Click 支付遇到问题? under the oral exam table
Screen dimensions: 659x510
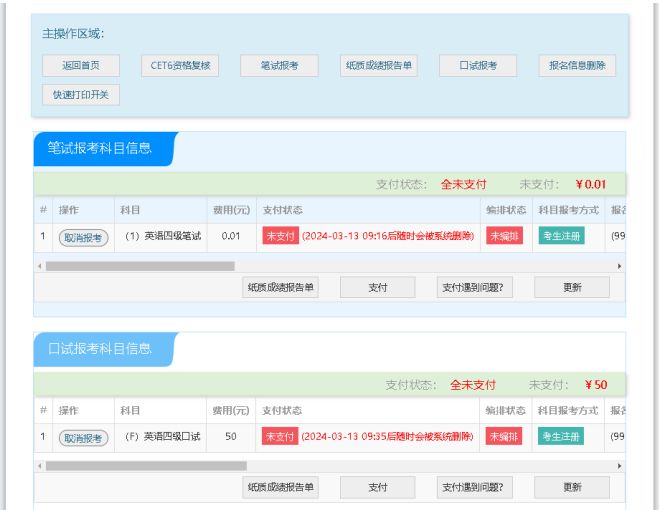[x=474, y=487]
